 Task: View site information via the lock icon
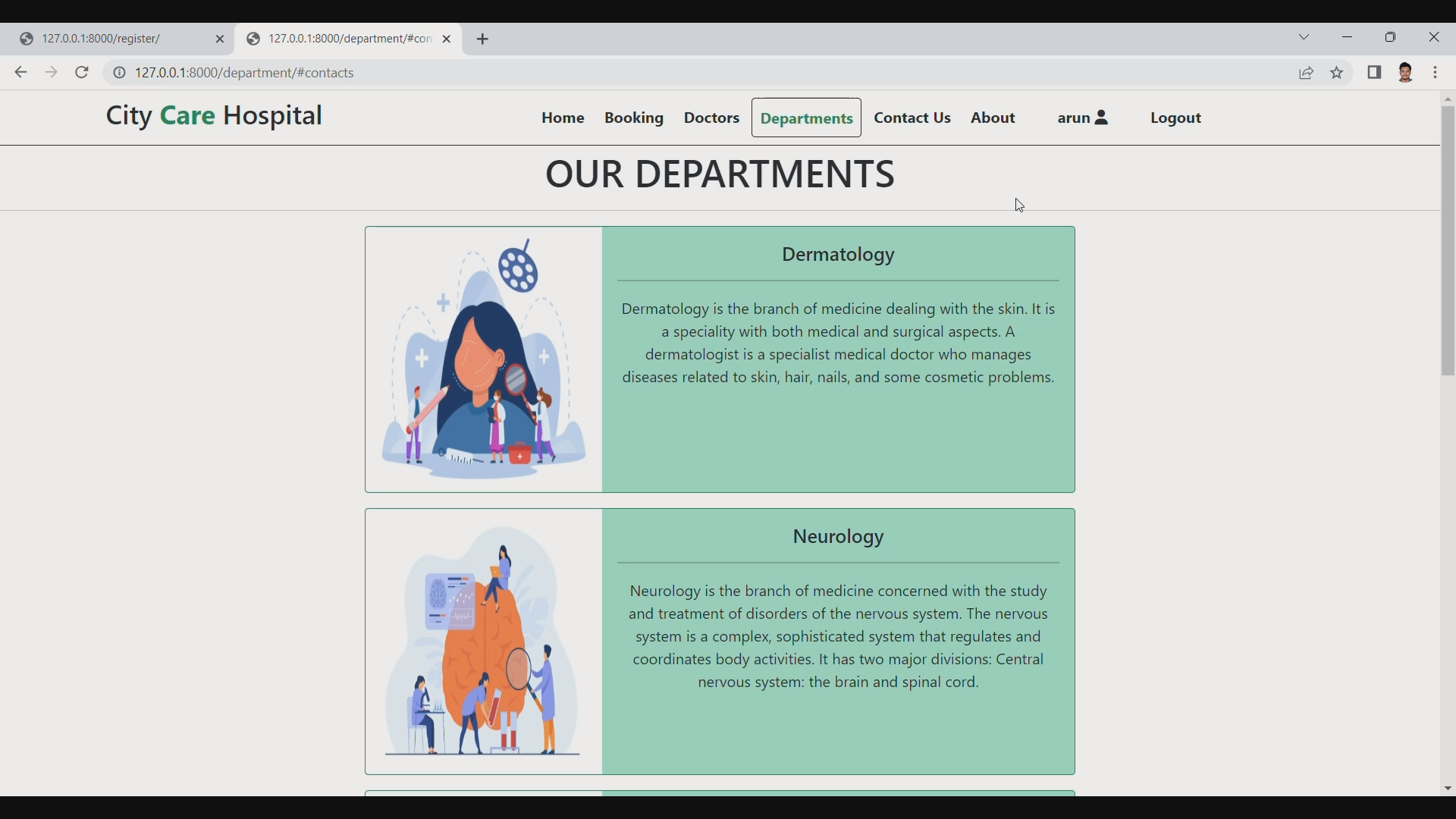(x=119, y=73)
